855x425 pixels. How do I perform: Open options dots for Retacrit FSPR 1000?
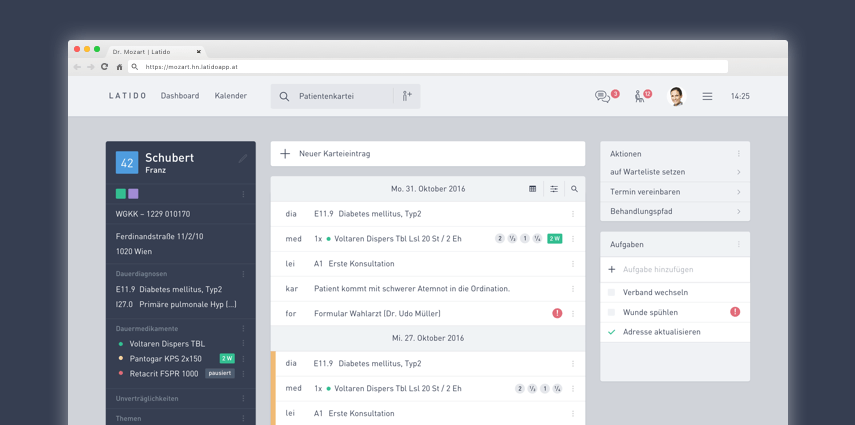tap(243, 374)
